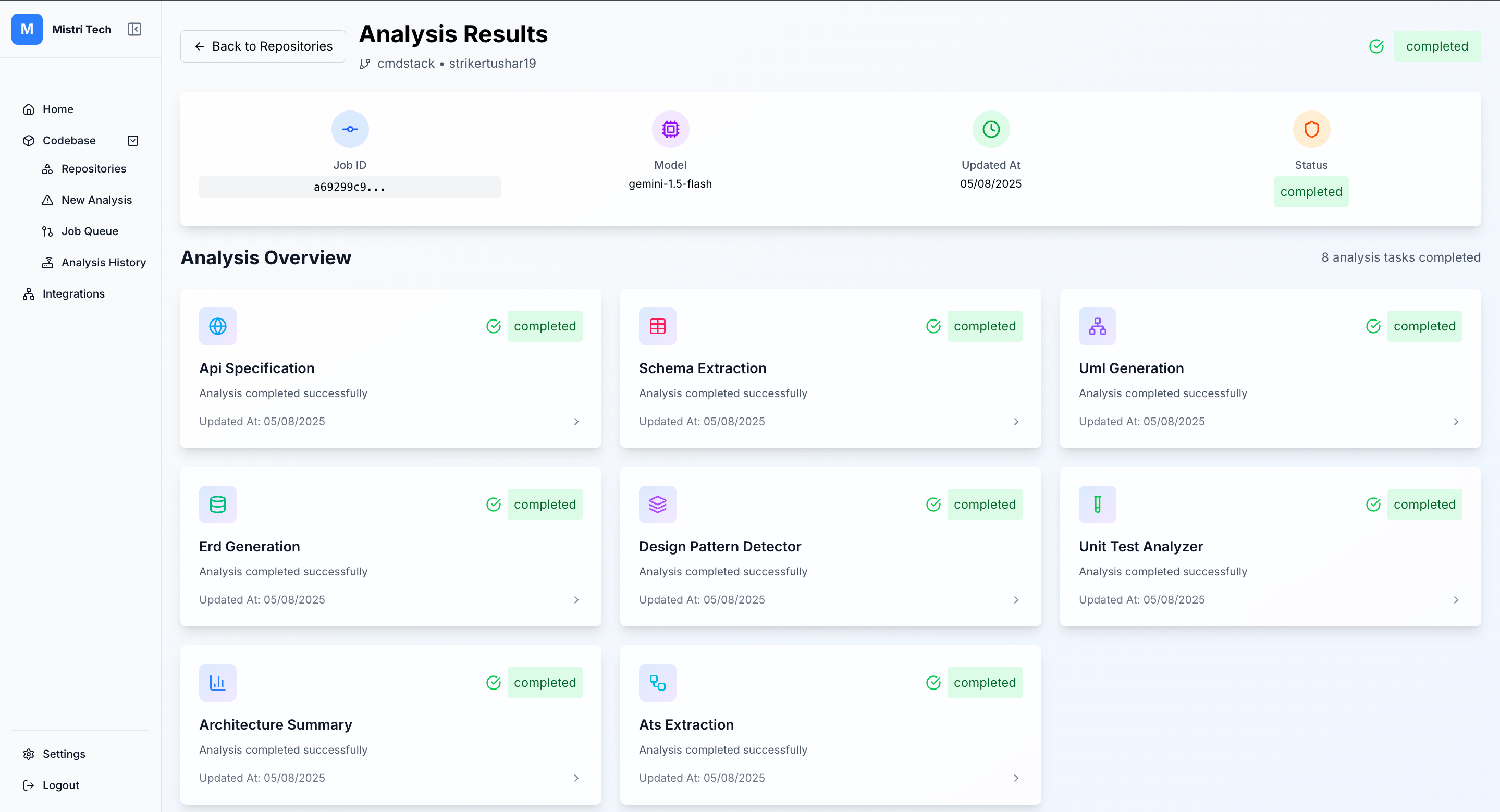Viewport: 1500px width, 812px height.
Task: Open Ats Extraction card chevron arrow
Action: [1016, 778]
